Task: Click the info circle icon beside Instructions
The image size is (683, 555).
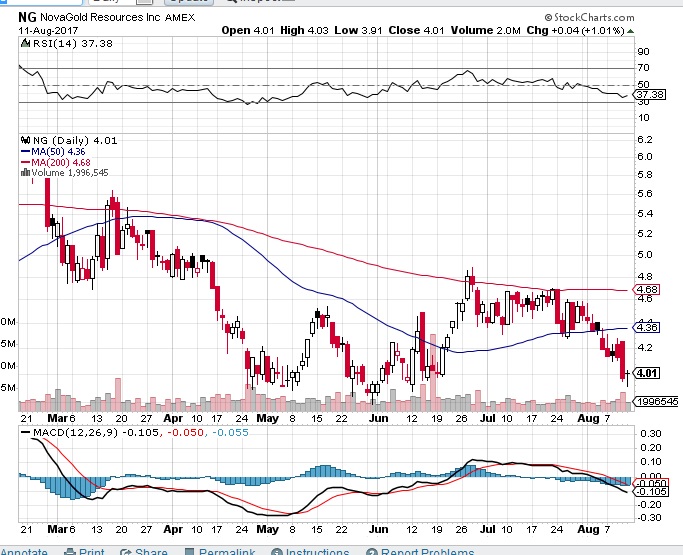Action: (x=277, y=552)
